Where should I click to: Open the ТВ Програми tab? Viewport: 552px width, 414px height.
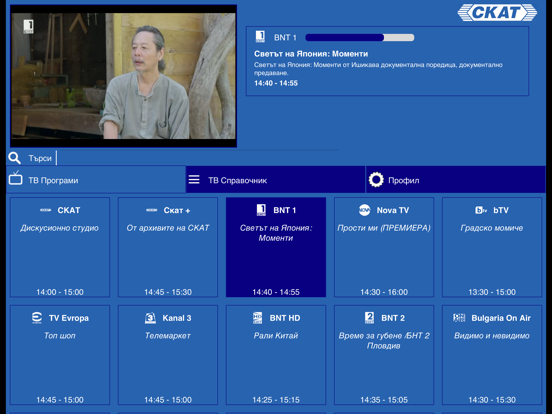point(96,180)
